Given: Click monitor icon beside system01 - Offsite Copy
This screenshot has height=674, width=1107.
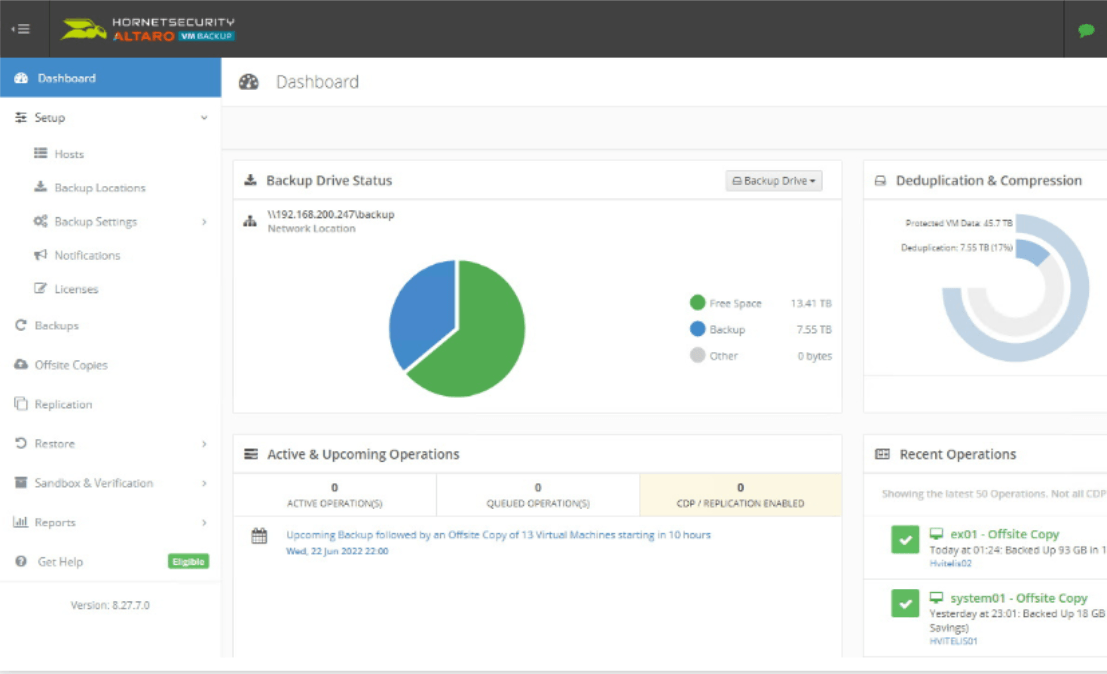Looking at the screenshot, I should [x=936, y=598].
